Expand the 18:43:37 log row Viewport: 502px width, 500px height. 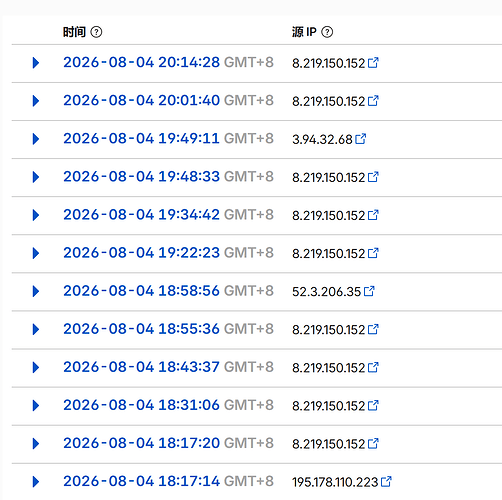(36, 367)
